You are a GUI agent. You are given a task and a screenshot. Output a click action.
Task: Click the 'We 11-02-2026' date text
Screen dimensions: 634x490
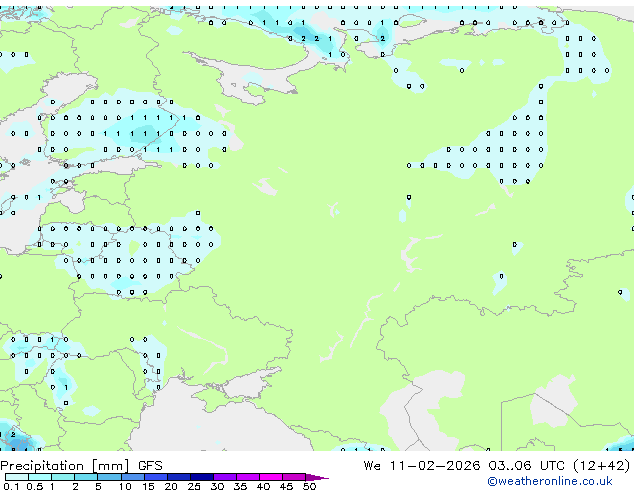pos(422,466)
